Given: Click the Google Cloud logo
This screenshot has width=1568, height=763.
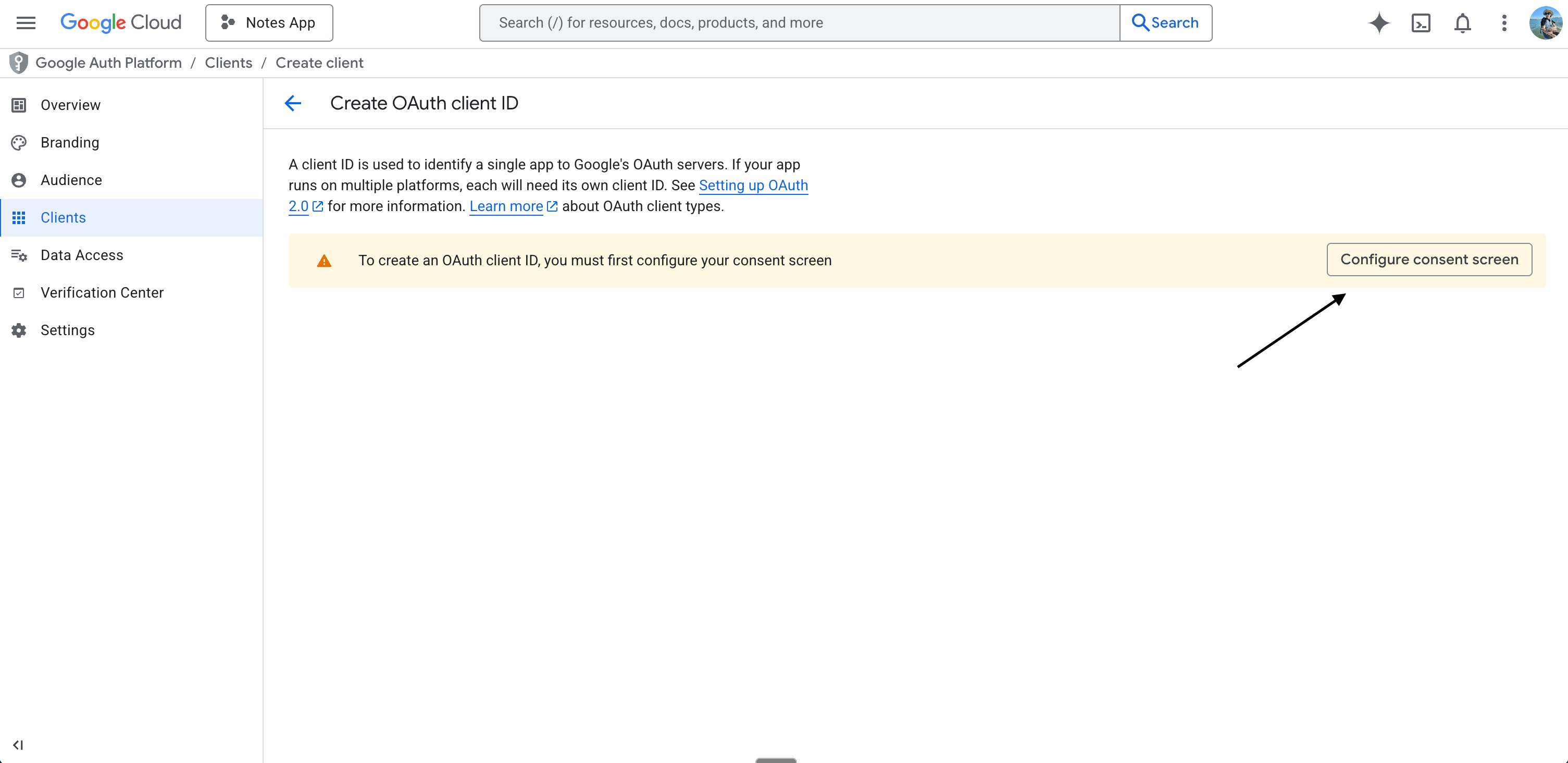Looking at the screenshot, I should 121,22.
